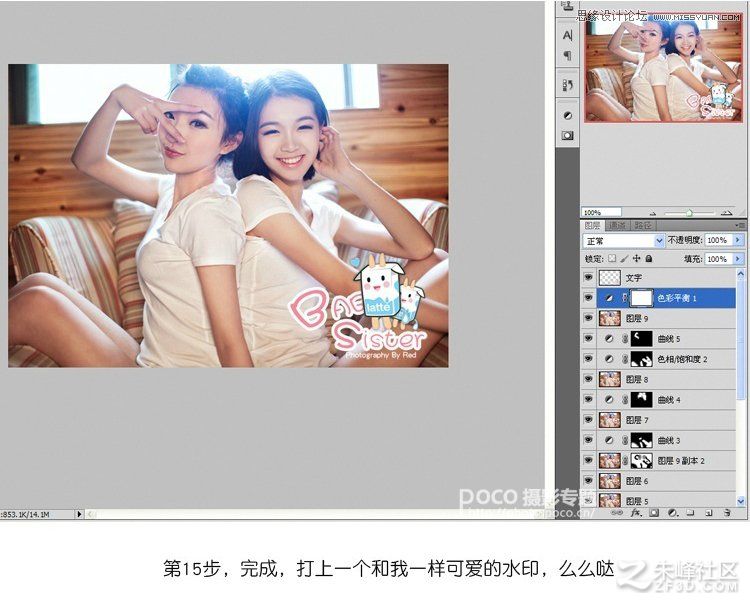750x602 pixels.
Task: Click mask link icon on 曲线 4
Action: point(625,399)
